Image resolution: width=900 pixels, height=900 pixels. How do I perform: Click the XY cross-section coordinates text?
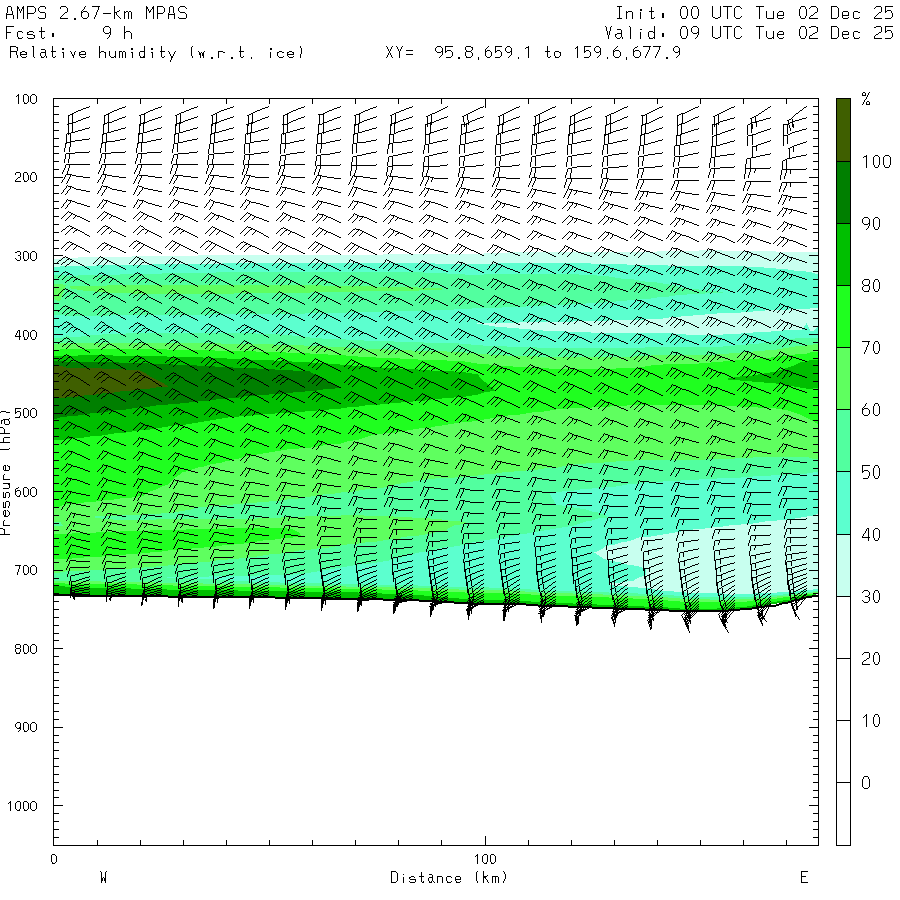coord(533,53)
